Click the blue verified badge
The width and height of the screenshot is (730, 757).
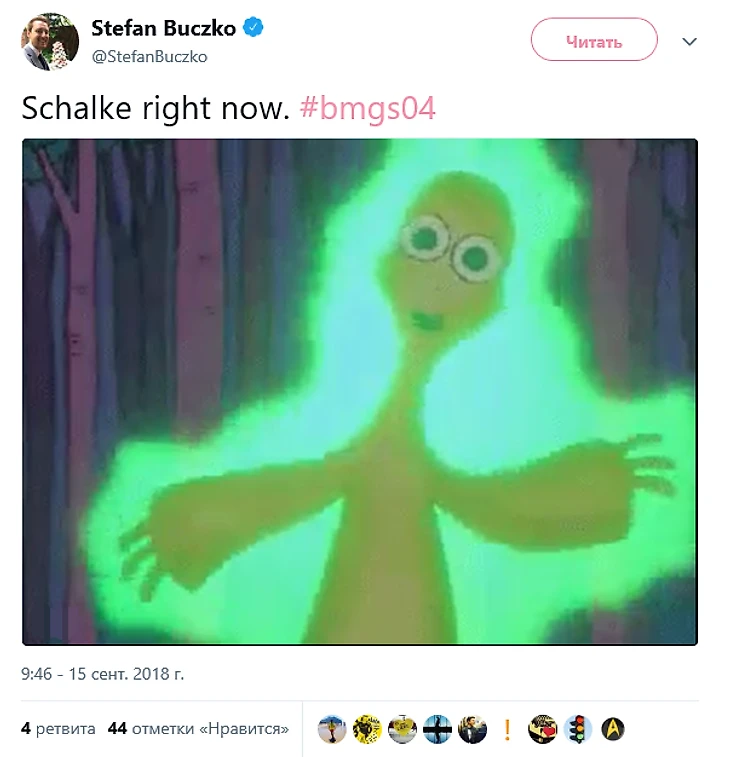pyautogui.click(x=253, y=27)
